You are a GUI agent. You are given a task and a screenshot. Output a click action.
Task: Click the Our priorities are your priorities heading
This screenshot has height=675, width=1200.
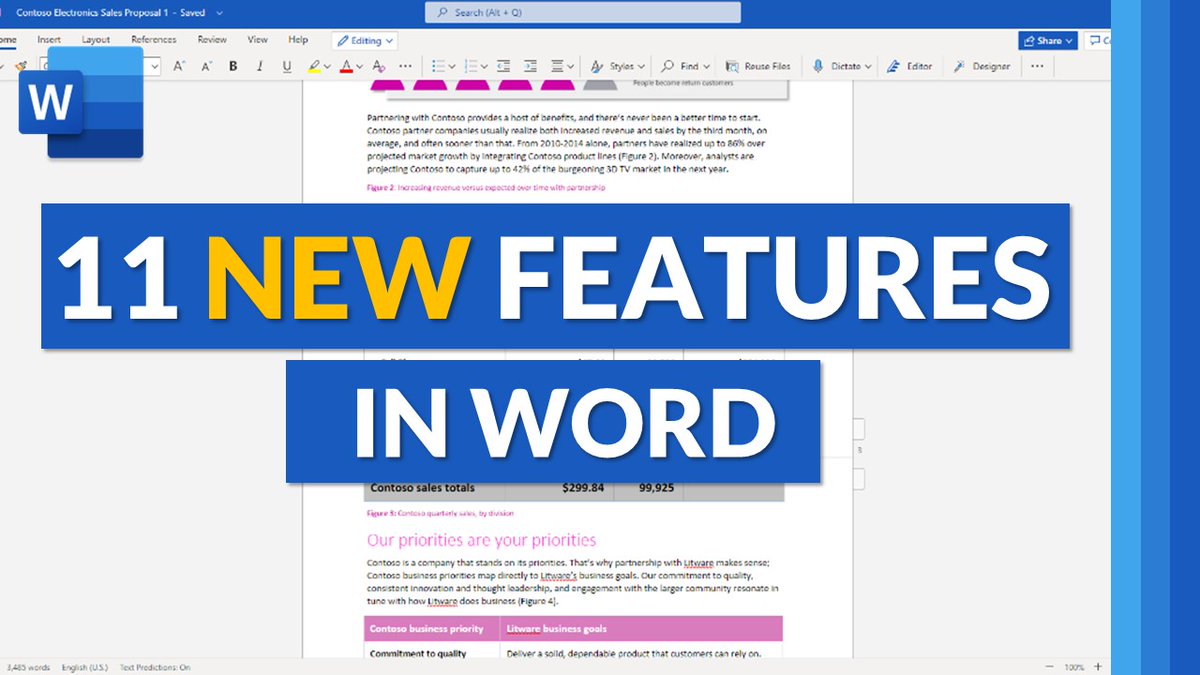coord(481,540)
